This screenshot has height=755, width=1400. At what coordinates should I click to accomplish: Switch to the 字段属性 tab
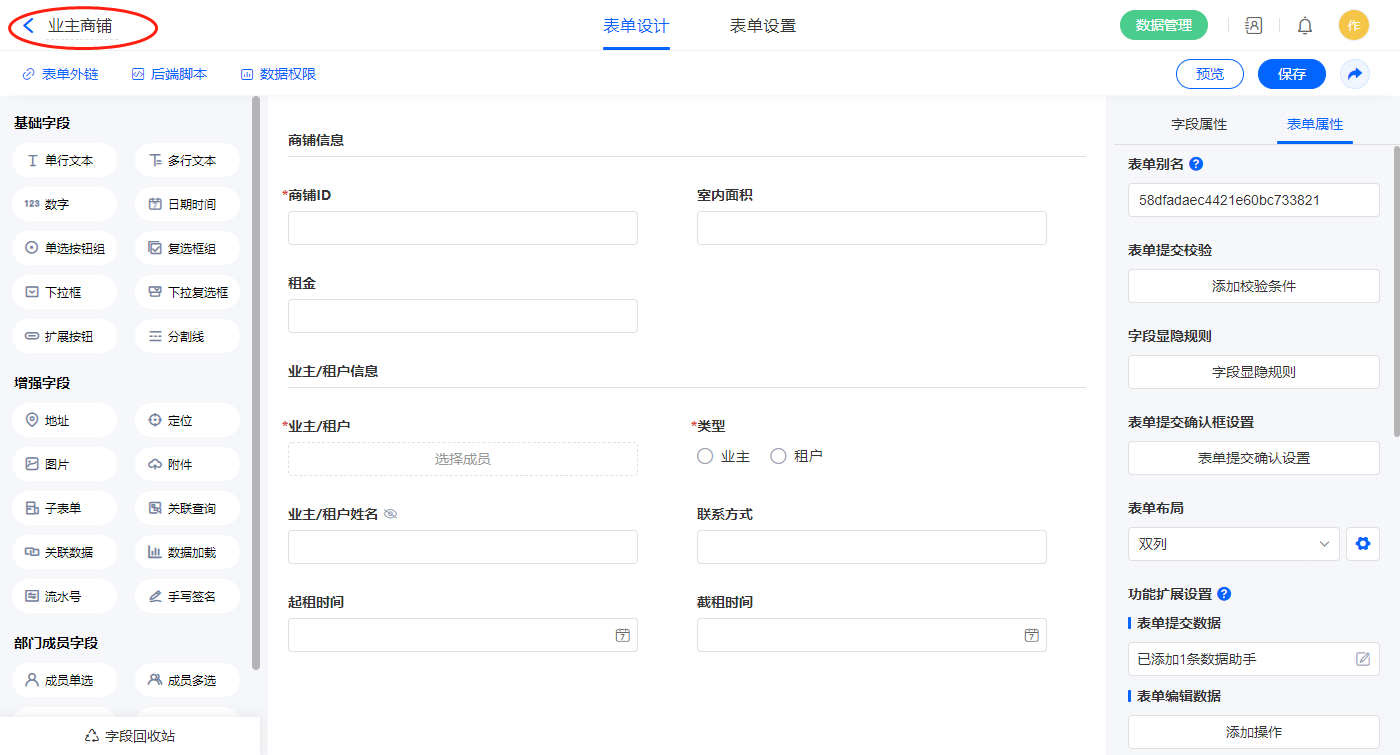pyautogui.click(x=1199, y=124)
